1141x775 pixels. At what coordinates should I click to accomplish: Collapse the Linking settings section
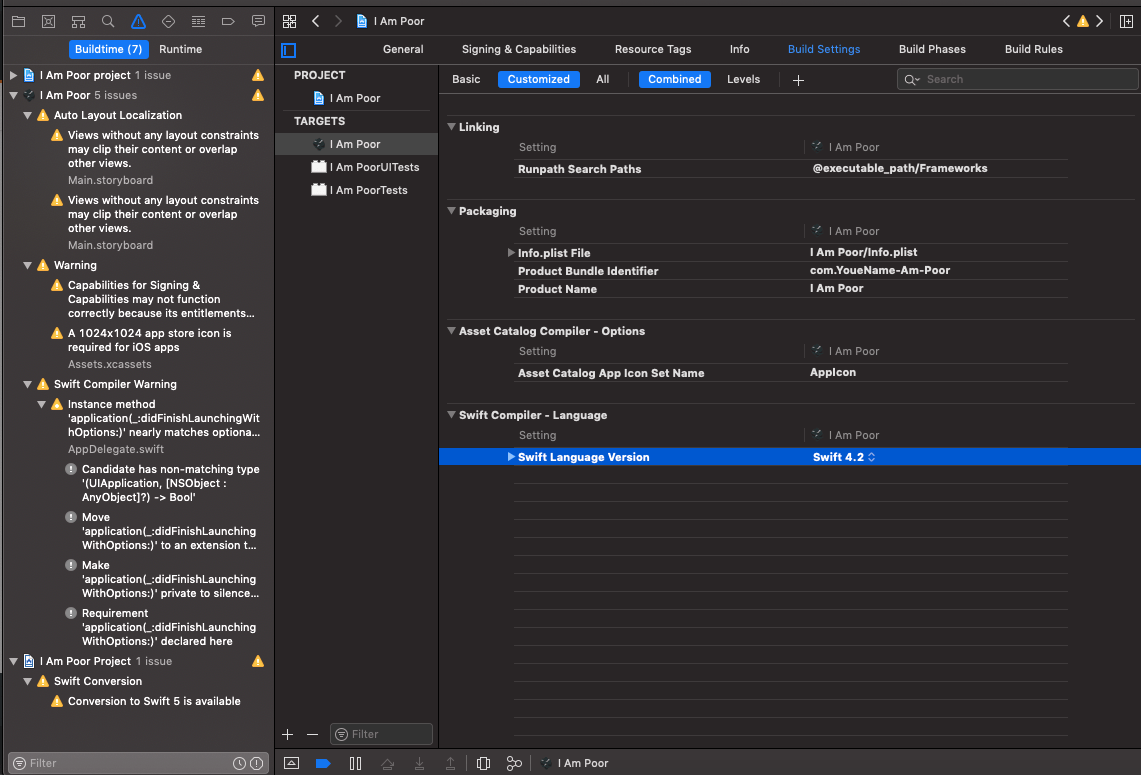coord(452,127)
